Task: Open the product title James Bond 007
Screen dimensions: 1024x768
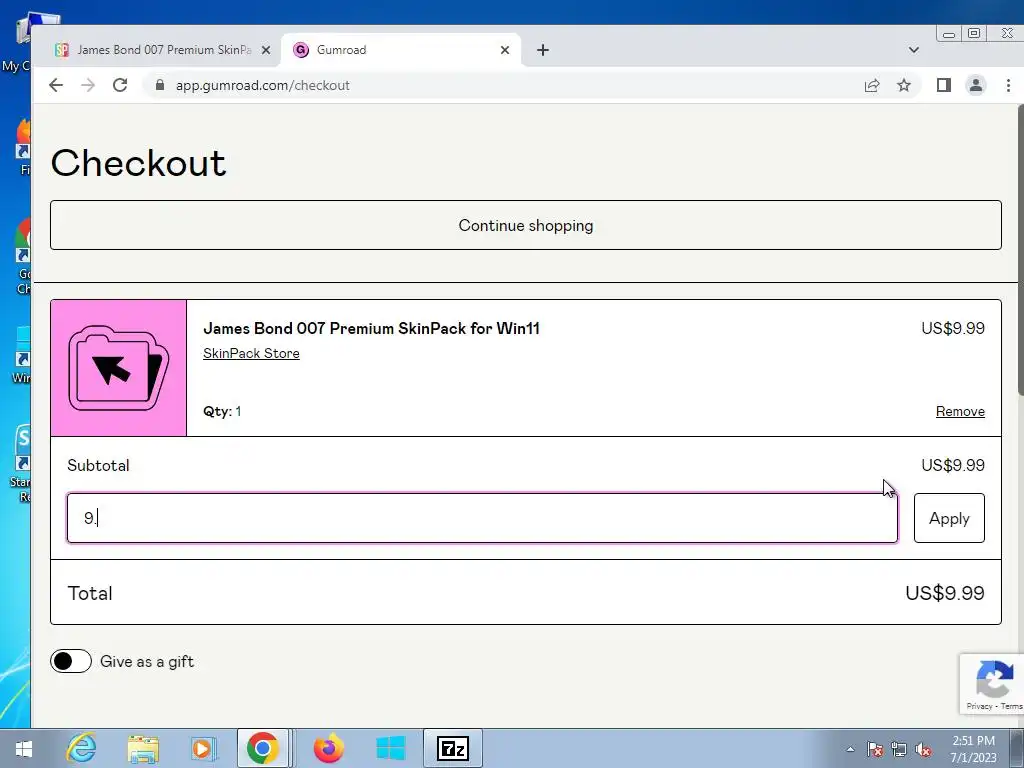Action: tap(372, 328)
